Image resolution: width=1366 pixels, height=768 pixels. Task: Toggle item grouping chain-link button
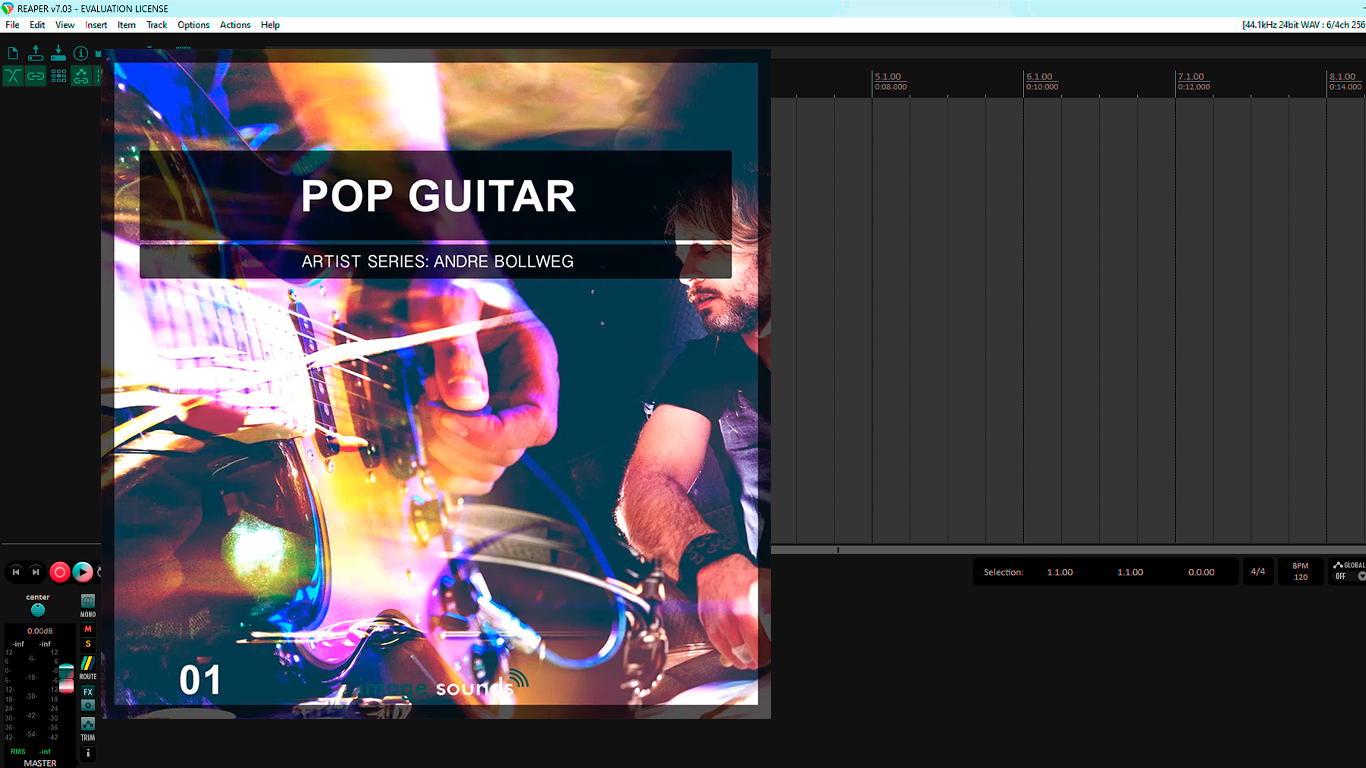[x=36, y=76]
